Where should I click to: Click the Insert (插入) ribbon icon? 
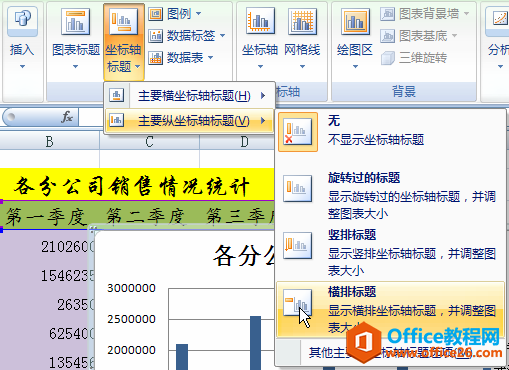tap(22, 22)
